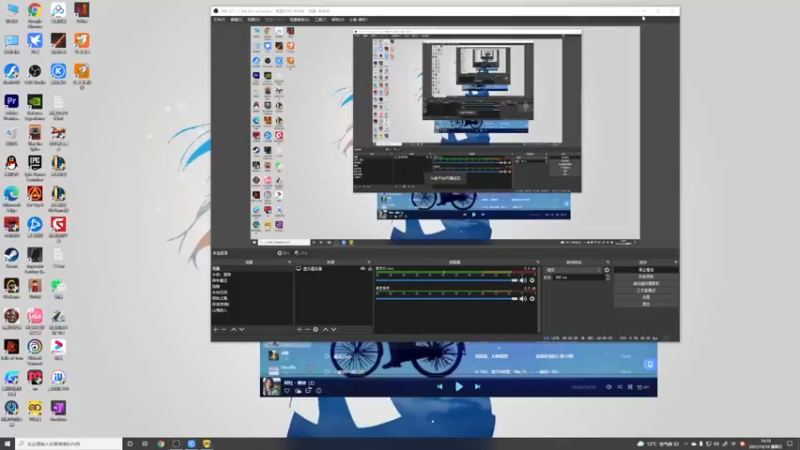Open GeForce Experience desktop shortcut
The width and height of the screenshot is (800, 450).
click(35, 107)
